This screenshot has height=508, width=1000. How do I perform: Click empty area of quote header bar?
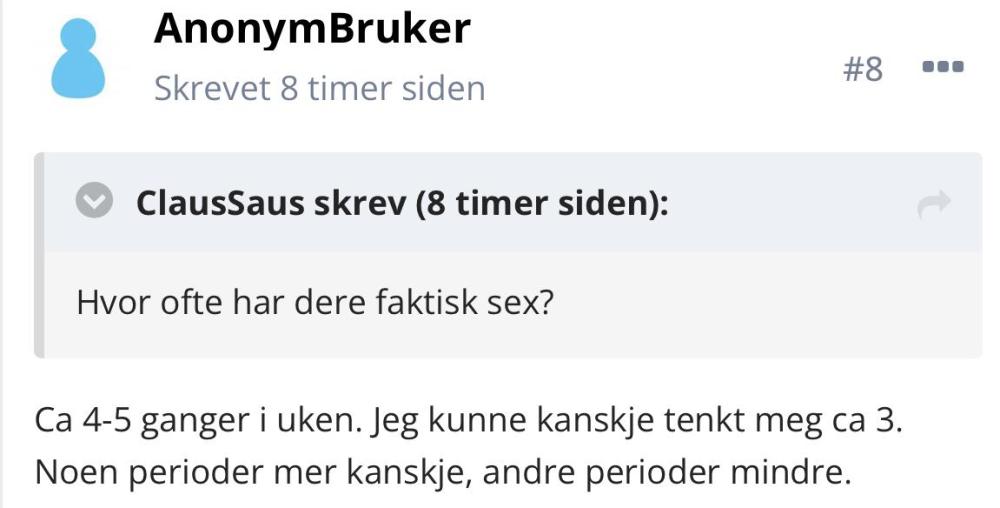(x=791, y=203)
